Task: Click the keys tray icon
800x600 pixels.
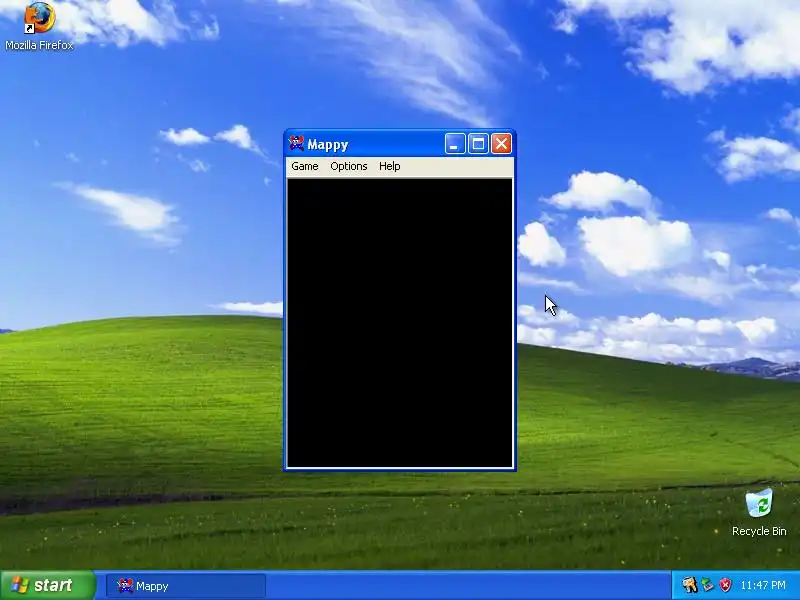Action: [x=690, y=585]
